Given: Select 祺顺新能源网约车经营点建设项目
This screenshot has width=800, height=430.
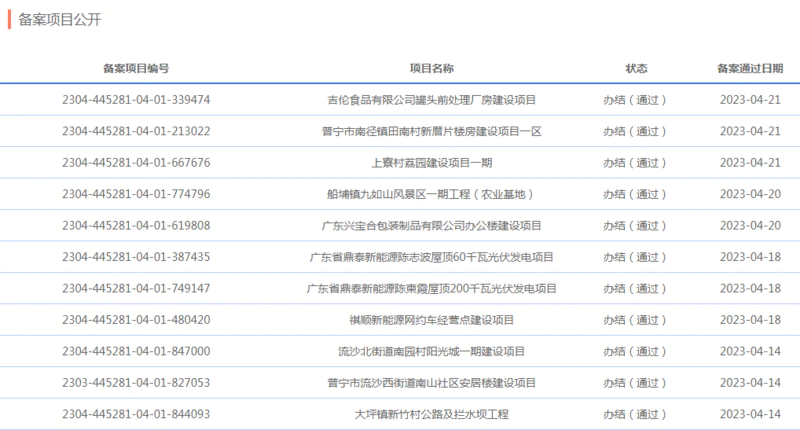Looking at the screenshot, I should [431, 320].
